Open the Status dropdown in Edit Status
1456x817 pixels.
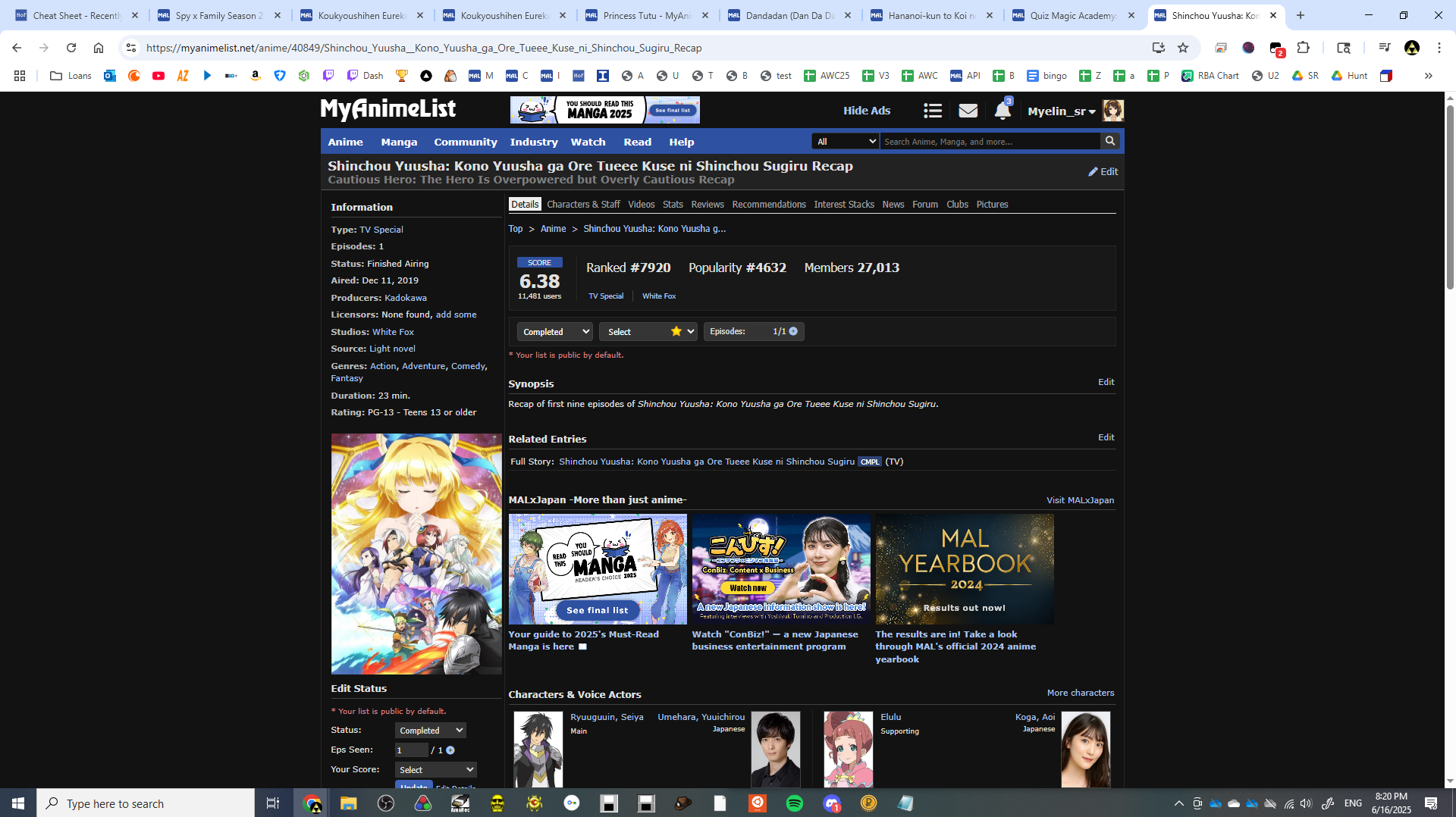(431, 731)
